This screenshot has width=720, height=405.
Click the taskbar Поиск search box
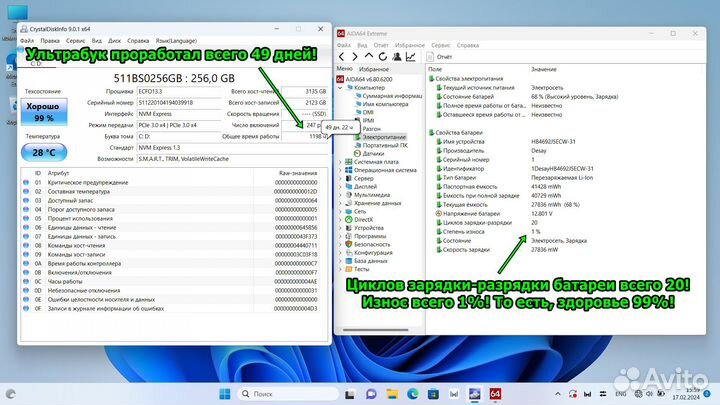click(x=288, y=394)
